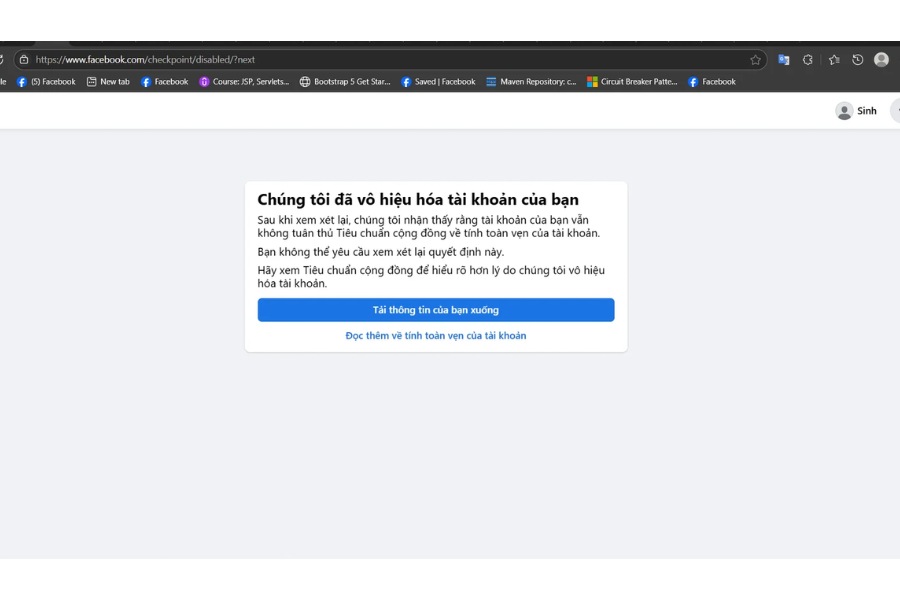
Task: Click the site information lock icon
Action: pyautogui.click(x=24, y=60)
